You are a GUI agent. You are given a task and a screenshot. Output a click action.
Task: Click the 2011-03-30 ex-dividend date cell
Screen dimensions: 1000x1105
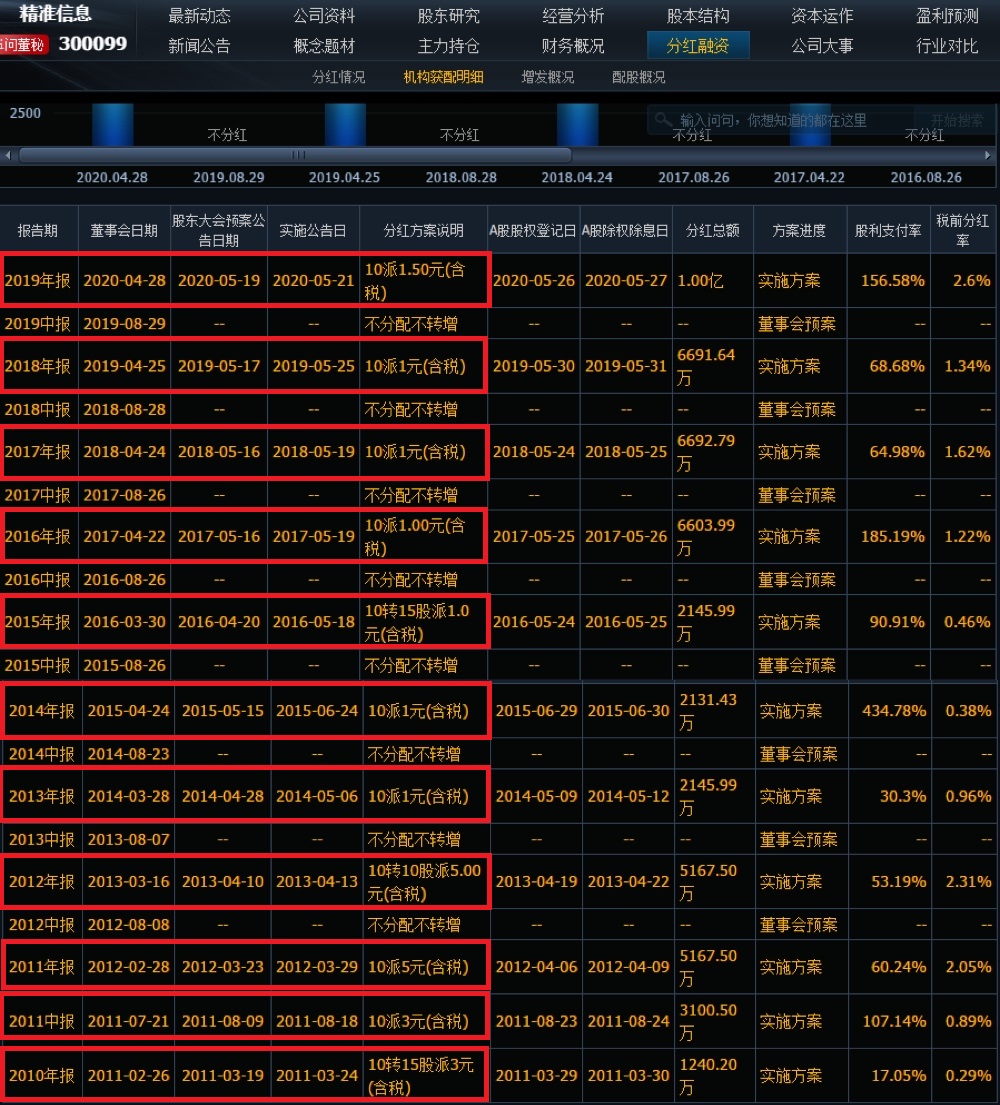tap(629, 1075)
